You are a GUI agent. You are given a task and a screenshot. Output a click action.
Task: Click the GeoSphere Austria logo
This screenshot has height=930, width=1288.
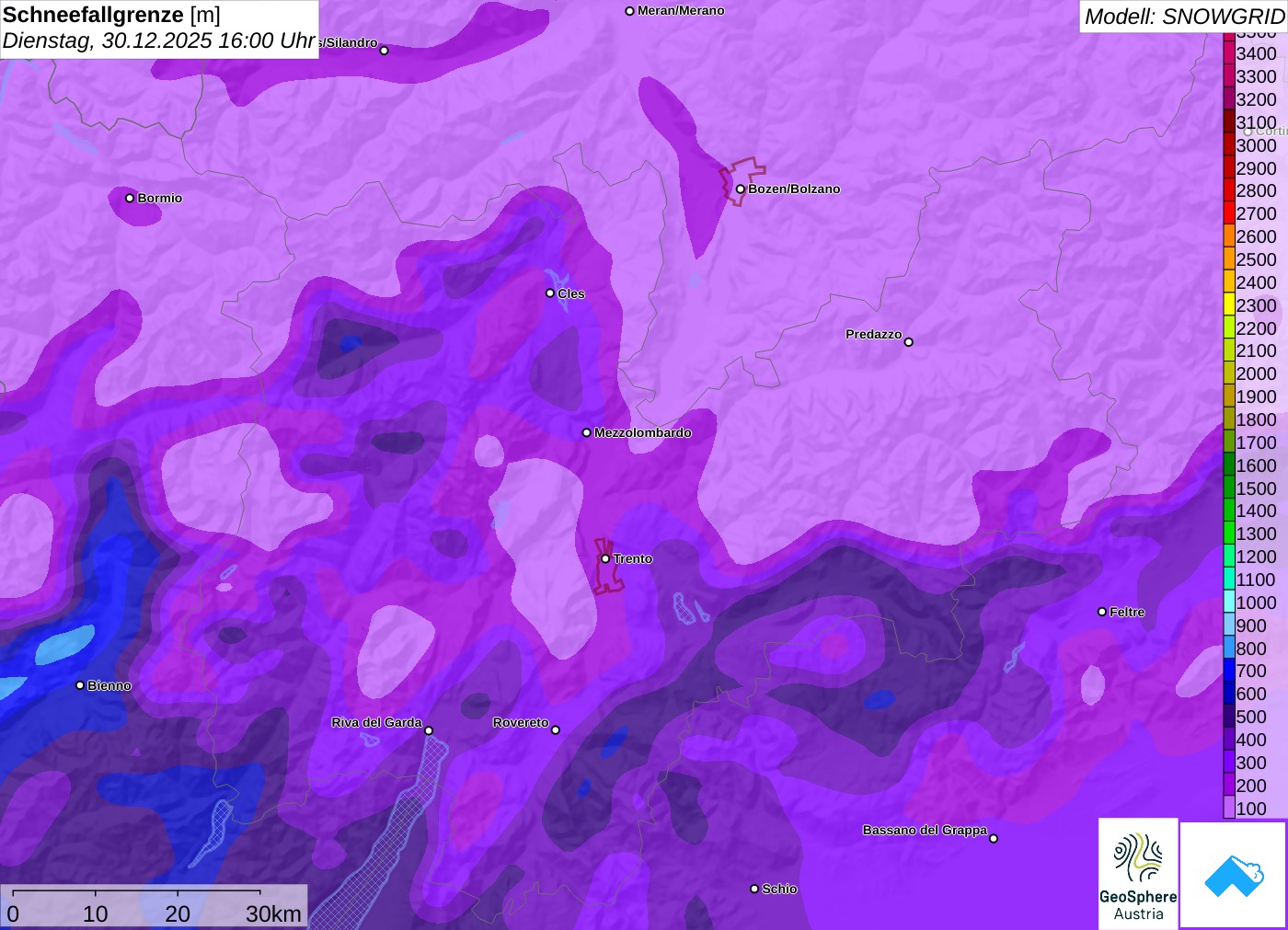1138,874
